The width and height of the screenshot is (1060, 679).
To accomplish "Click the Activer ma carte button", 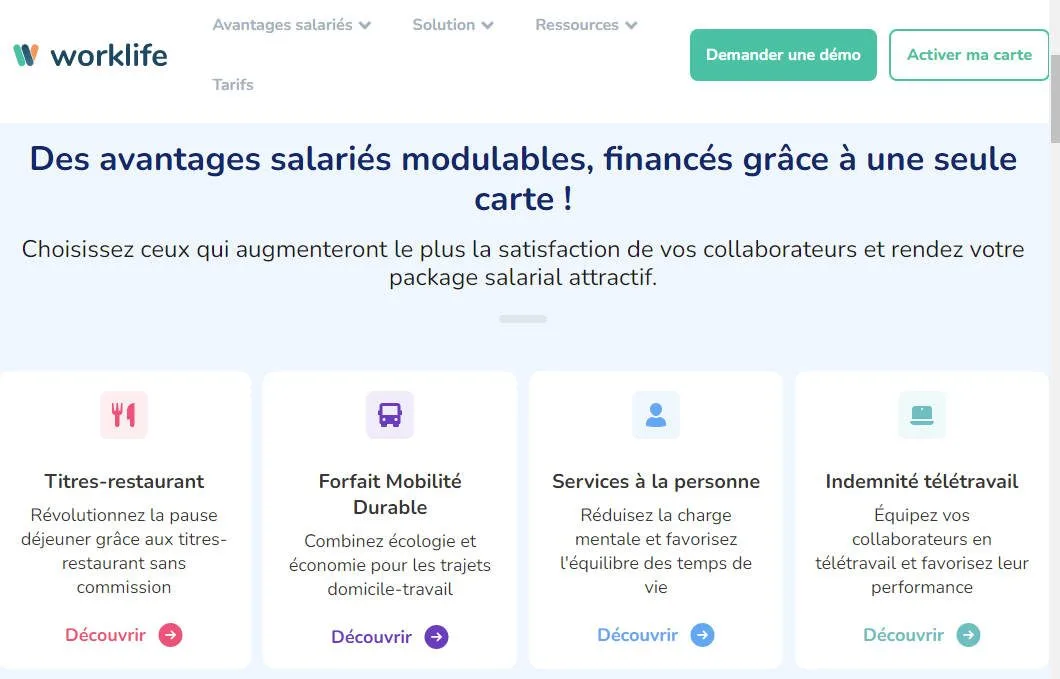I will 969,55.
